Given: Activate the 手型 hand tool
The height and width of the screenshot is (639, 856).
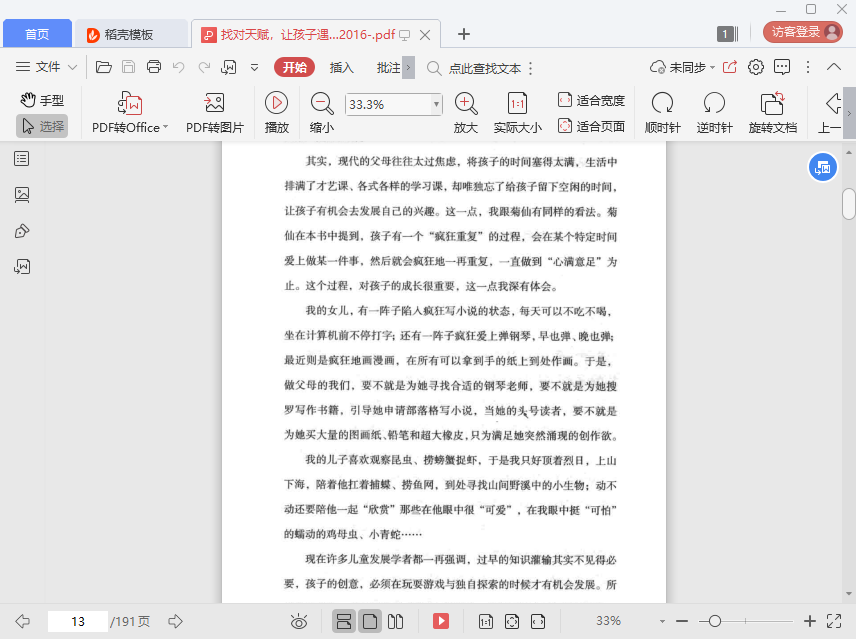Looking at the screenshot, I should coord(42,100).
